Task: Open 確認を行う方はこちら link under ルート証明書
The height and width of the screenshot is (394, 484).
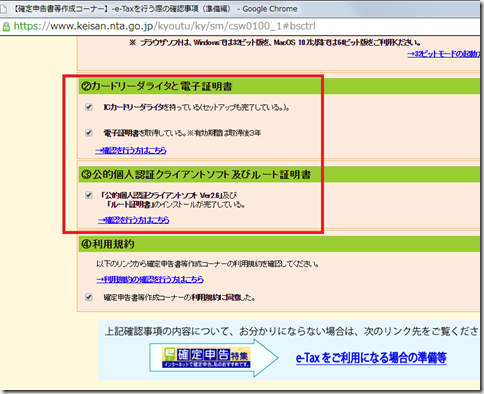Action: 134,220
